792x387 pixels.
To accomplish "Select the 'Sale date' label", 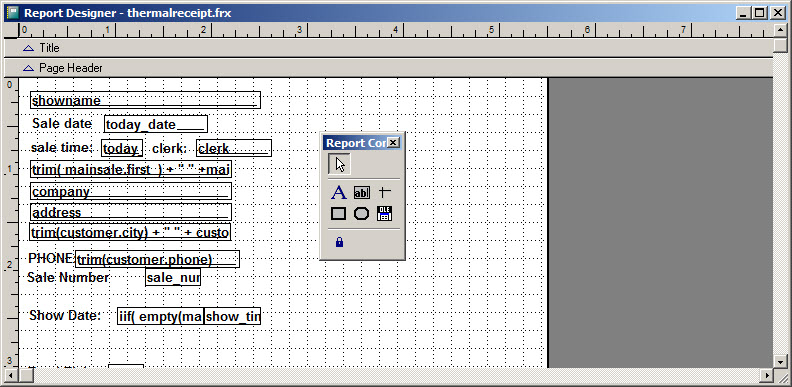I will pyautogui.click(x=62, y=123).
